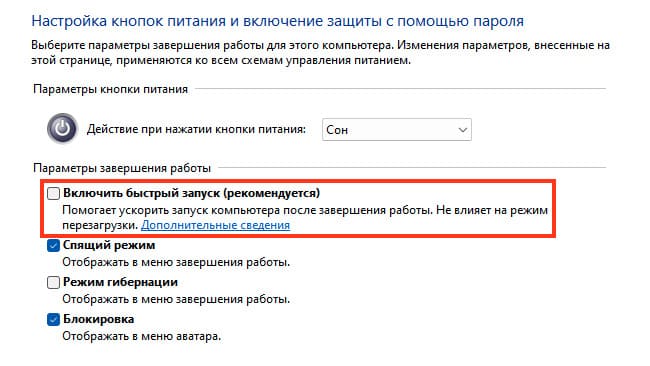The image size is (650, 366).
Task: Click the Включить быстрый запуск (рекомендуется) label
Action: (192, 193)
